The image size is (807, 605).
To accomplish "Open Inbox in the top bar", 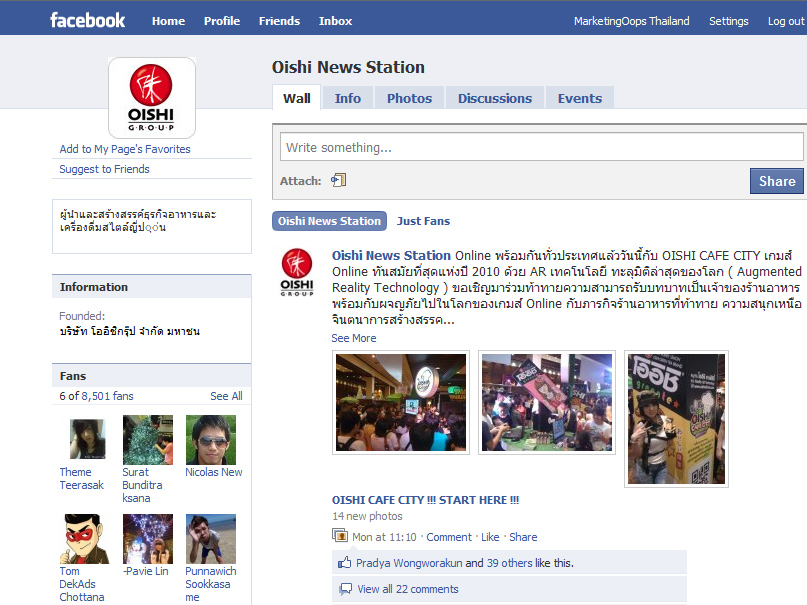I will 335,21.
